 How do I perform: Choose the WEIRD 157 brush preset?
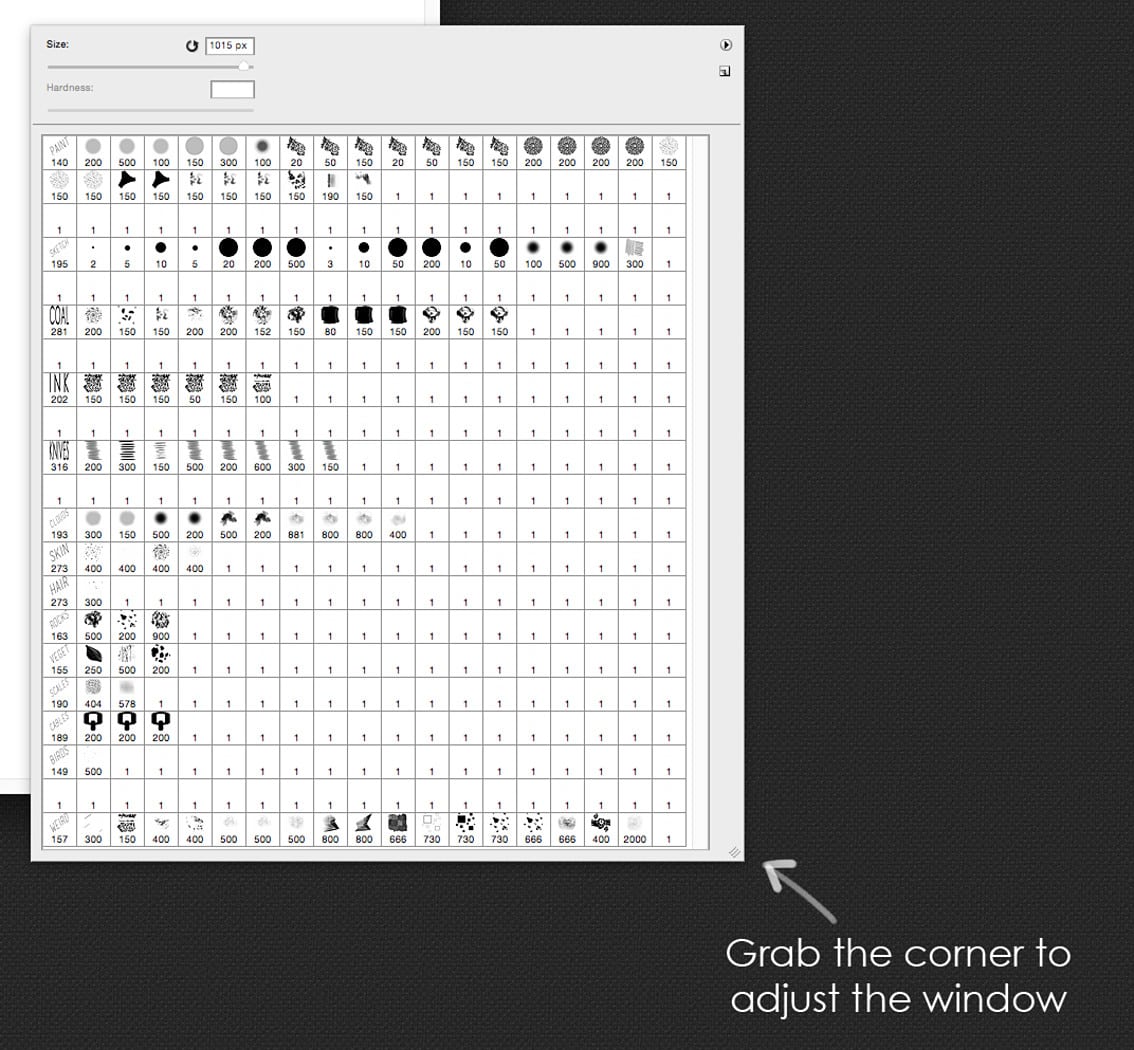[59, 826]
